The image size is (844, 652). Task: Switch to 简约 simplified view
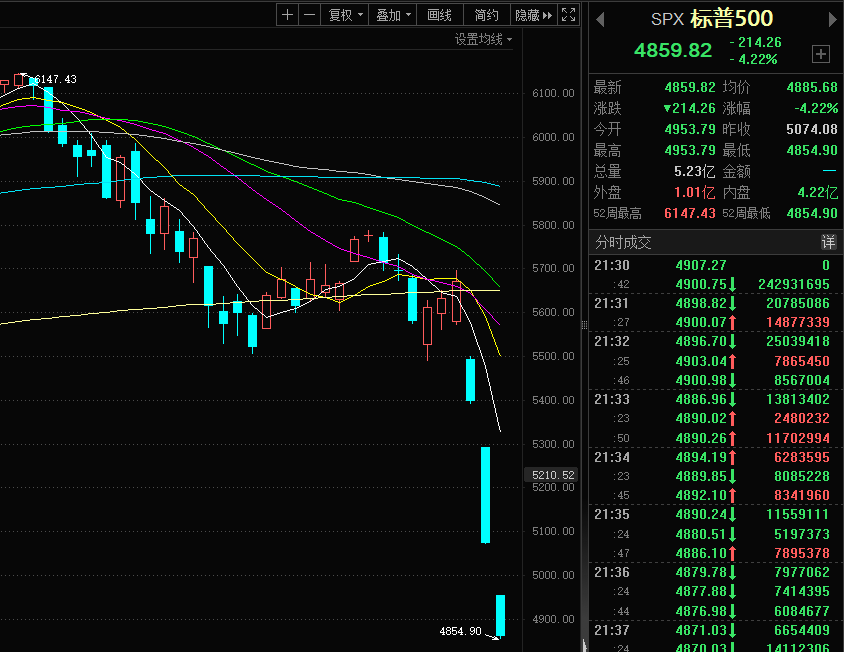tap(487, 15)
